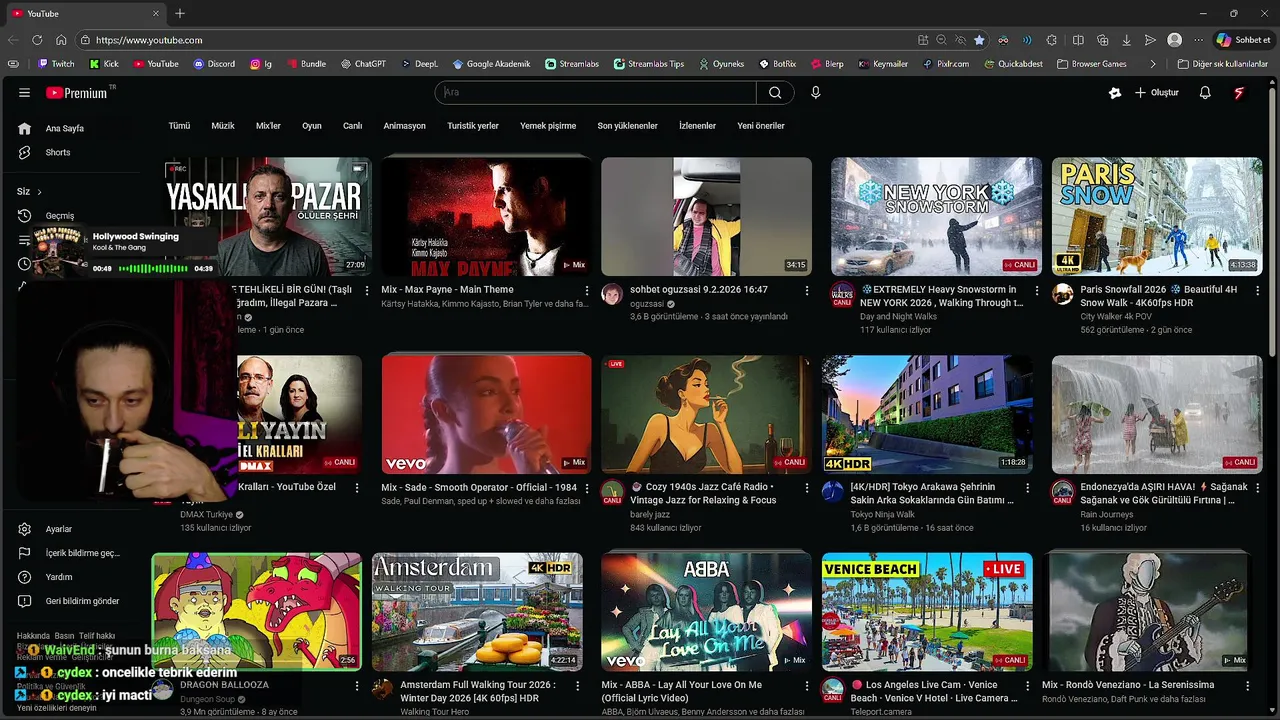Select the Oyun filter chip
Viewport: 1280px width, 720px height.
(312, 126)
